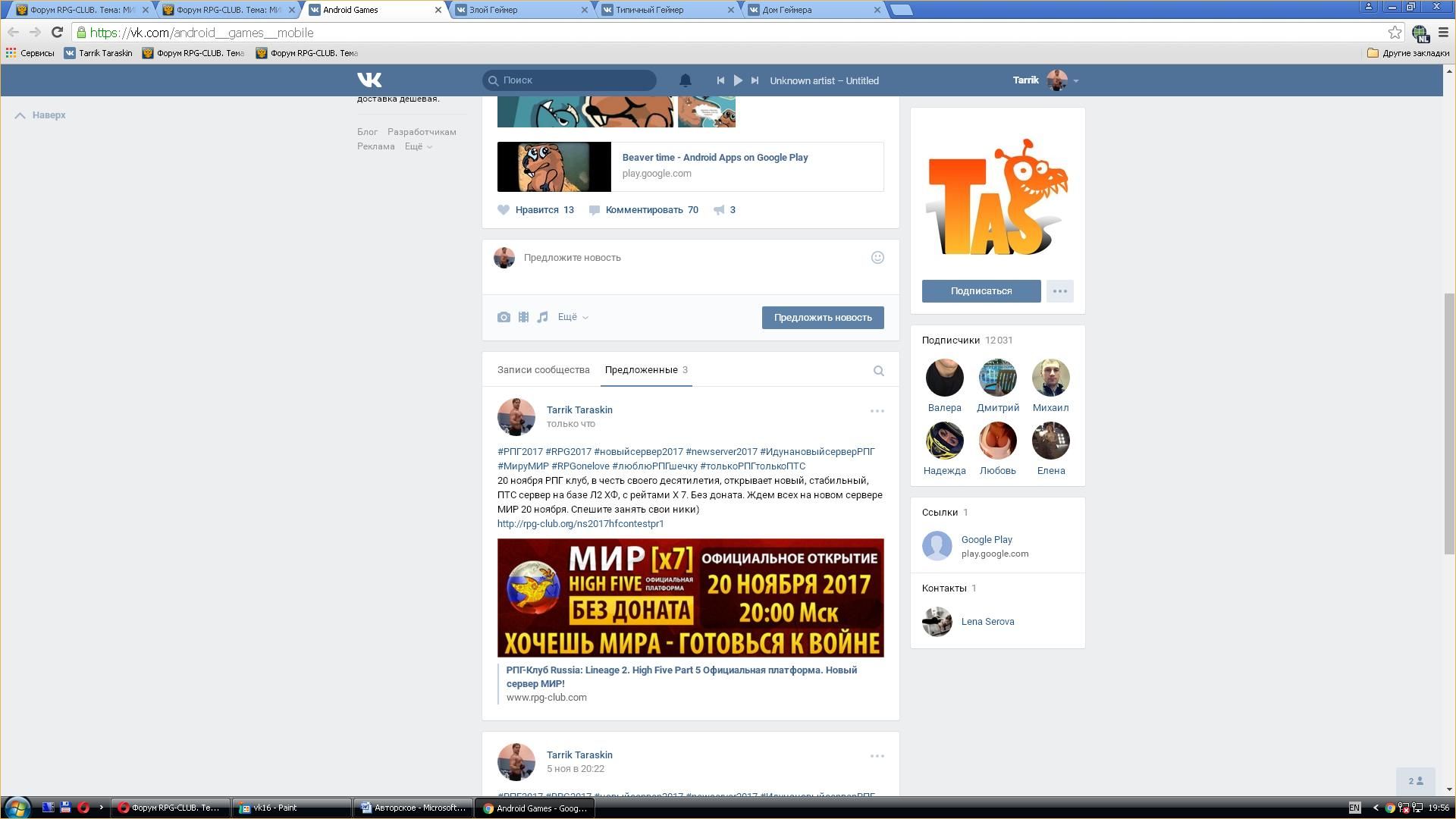
Task: Expand Ещё dropdown in left footer
Action: (x=419, y=146)
